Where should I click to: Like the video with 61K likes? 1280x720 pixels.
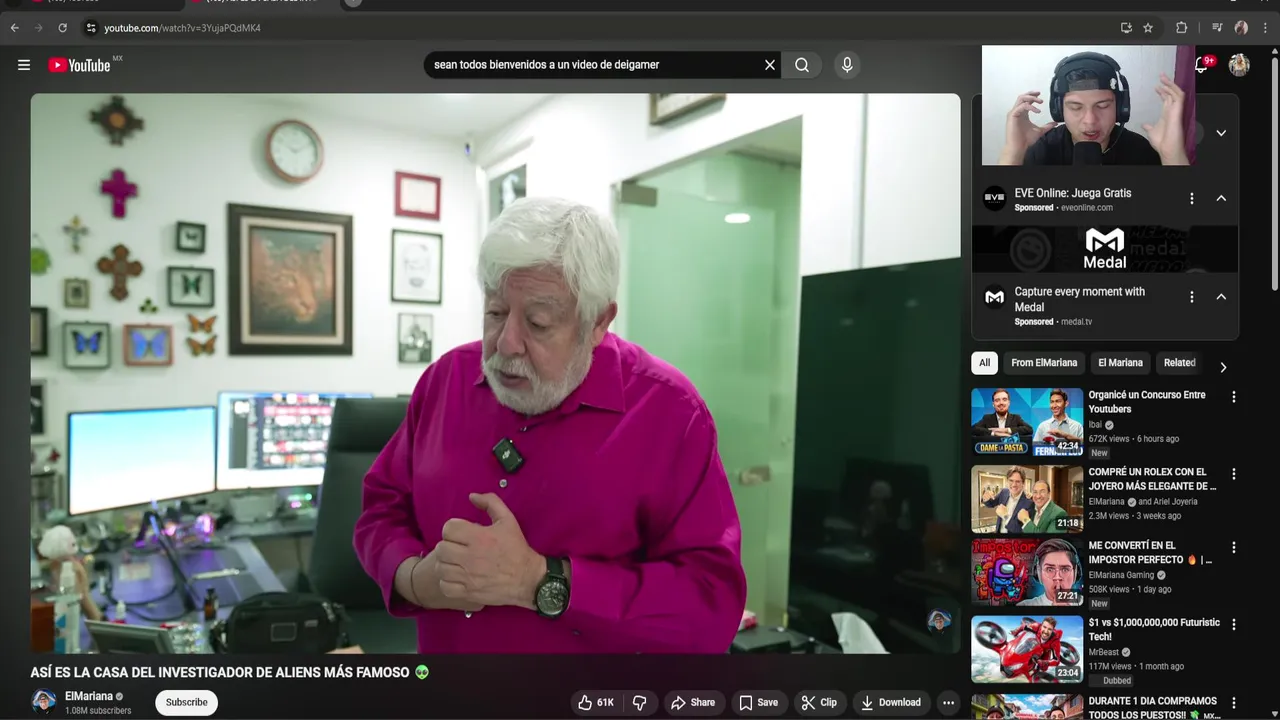point(596,703)
